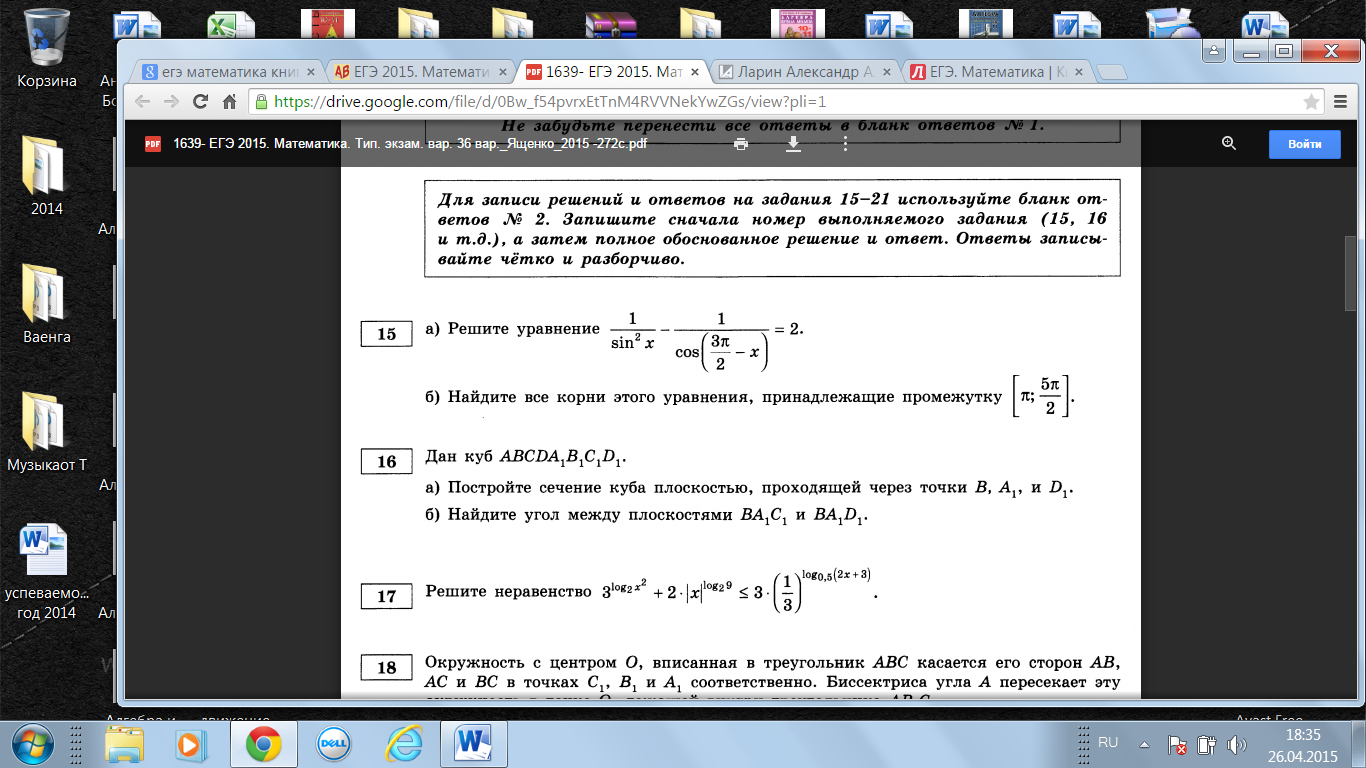
Task: Click the text 'Дан куб ABCDA1B1C1D1'
Action: click(x=526, y=459)
